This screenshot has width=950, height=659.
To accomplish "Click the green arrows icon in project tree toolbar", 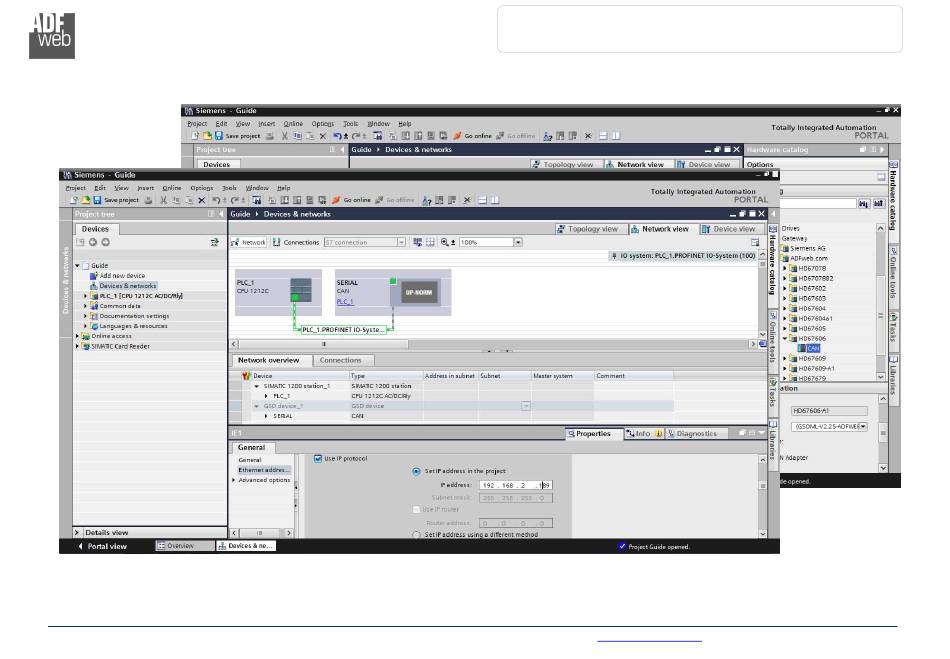I will coord(214,242).
